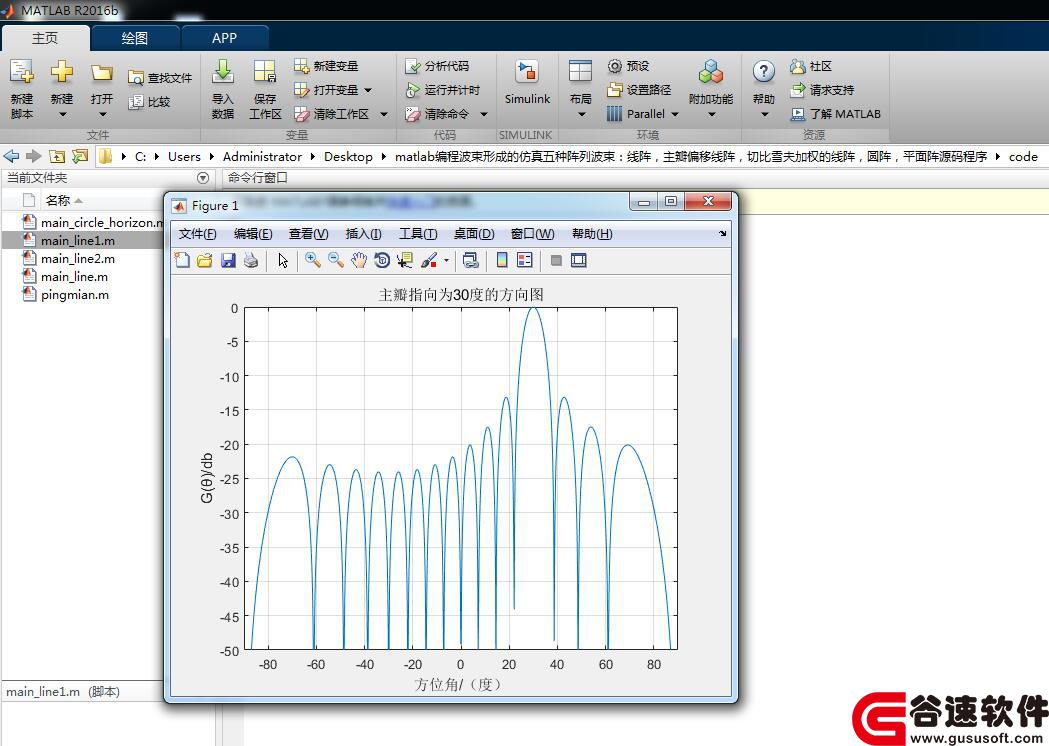Open the 编辑(E) menu in Figure 1
1049x746 pixels.
click(253, 234)
